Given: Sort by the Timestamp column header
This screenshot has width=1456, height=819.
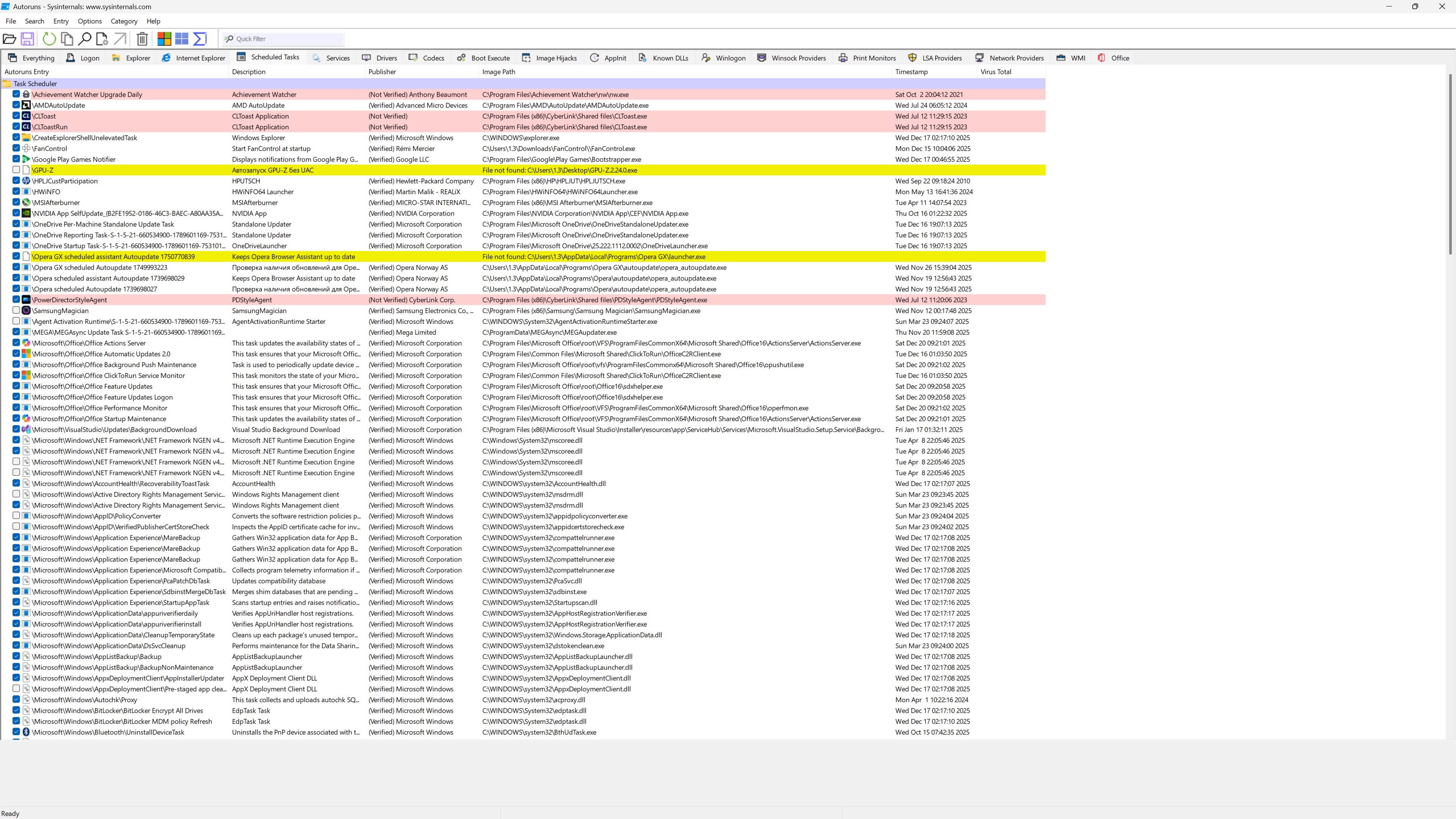Looking at the screenshot, I should (x=911, y=72).
